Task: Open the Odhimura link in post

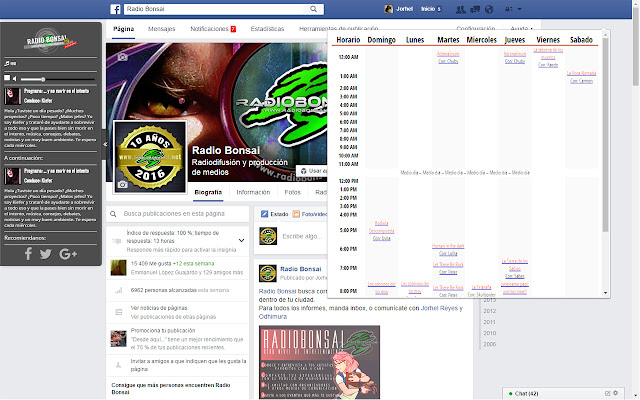Action: pos(273,316)
